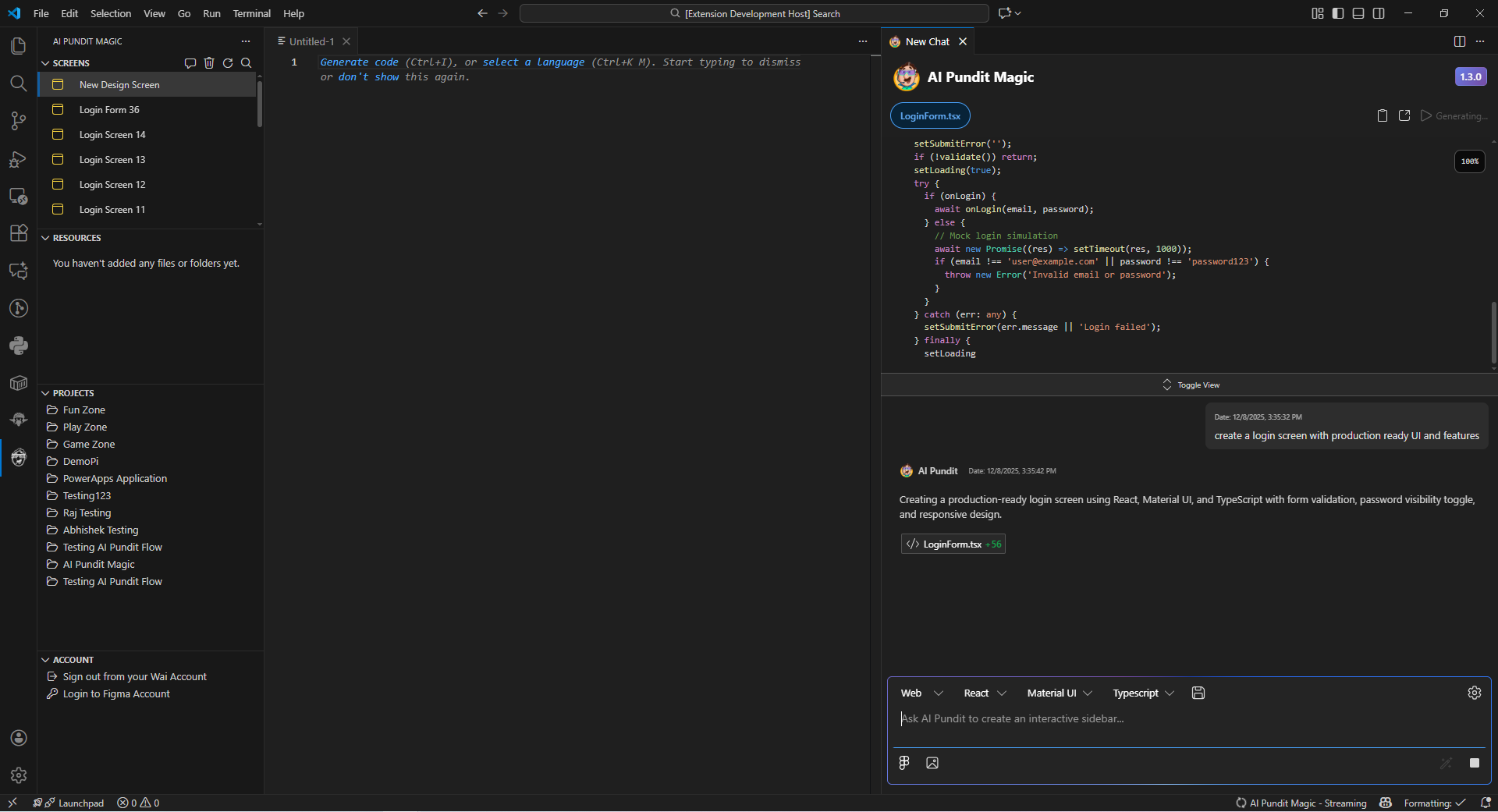Toggle the primary side bar layout button

(x=1338, y=13)
